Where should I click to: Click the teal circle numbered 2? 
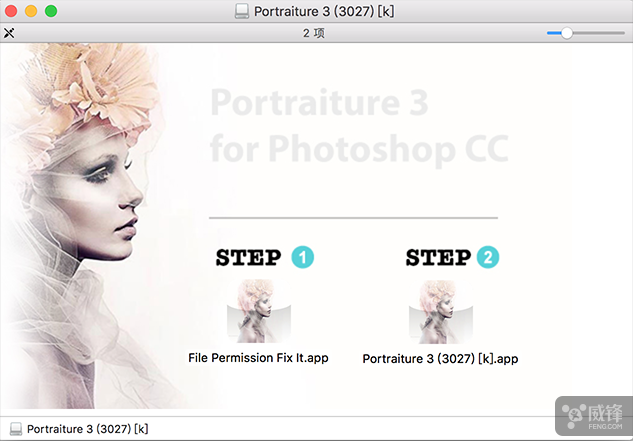pyautogui.click(x=487, y=258)
